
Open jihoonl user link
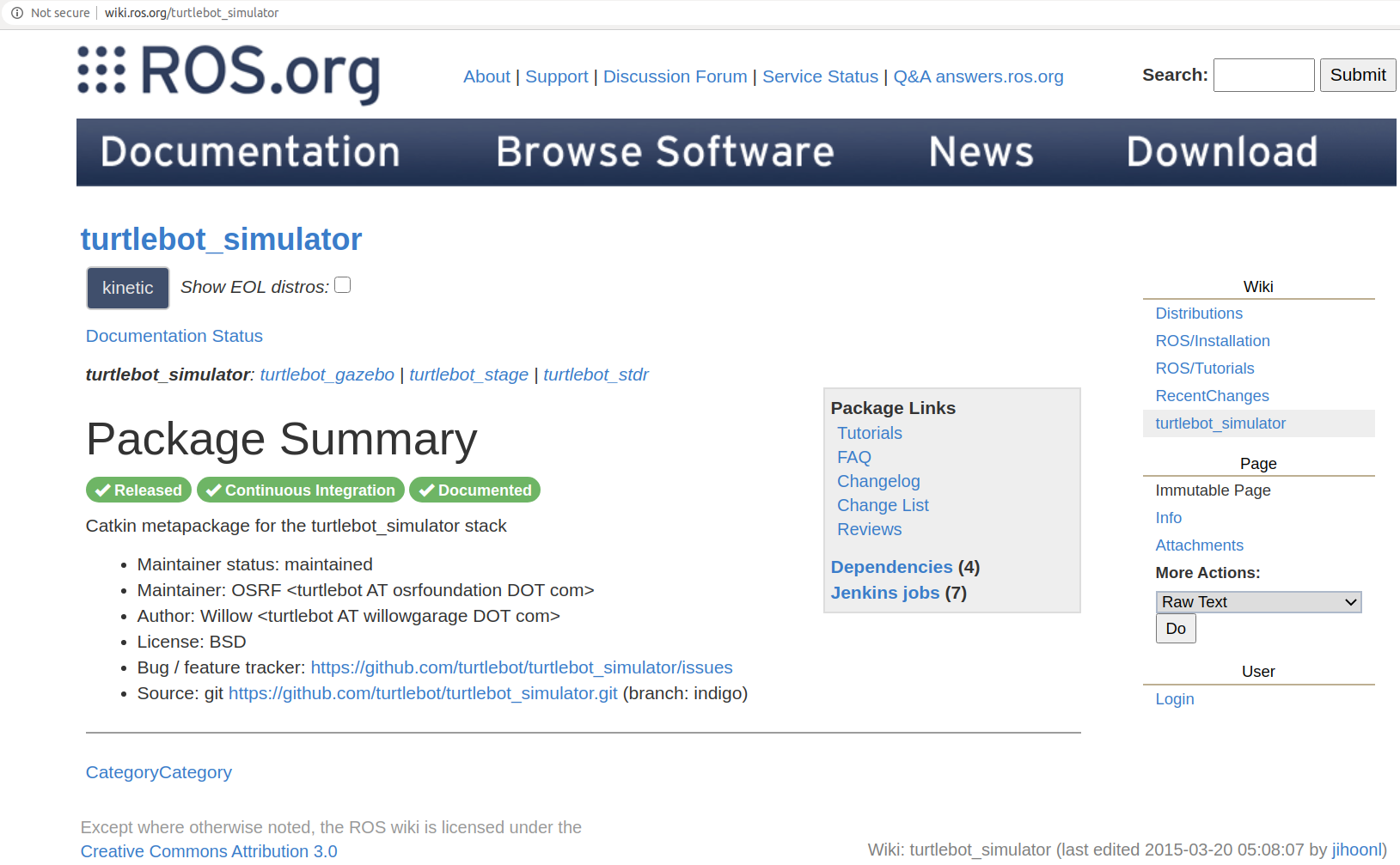click(1356, 850)
